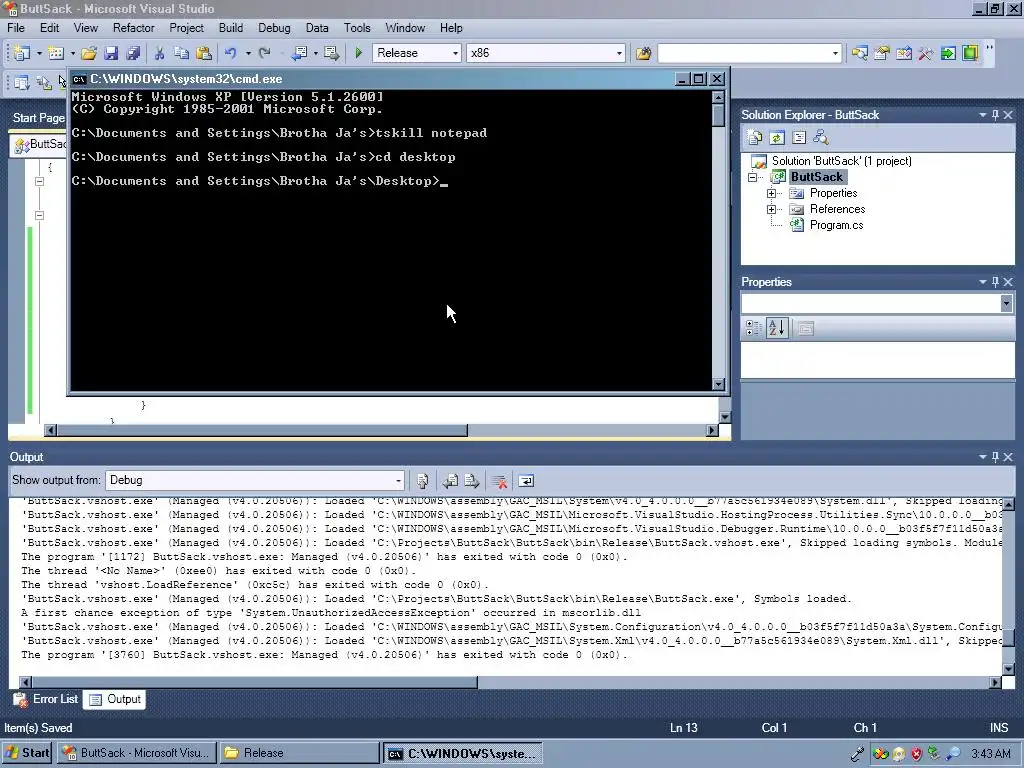Click the taskbar clock showing 3:43 AM
Screen dimensions: 1024x768
coord(991,754)
